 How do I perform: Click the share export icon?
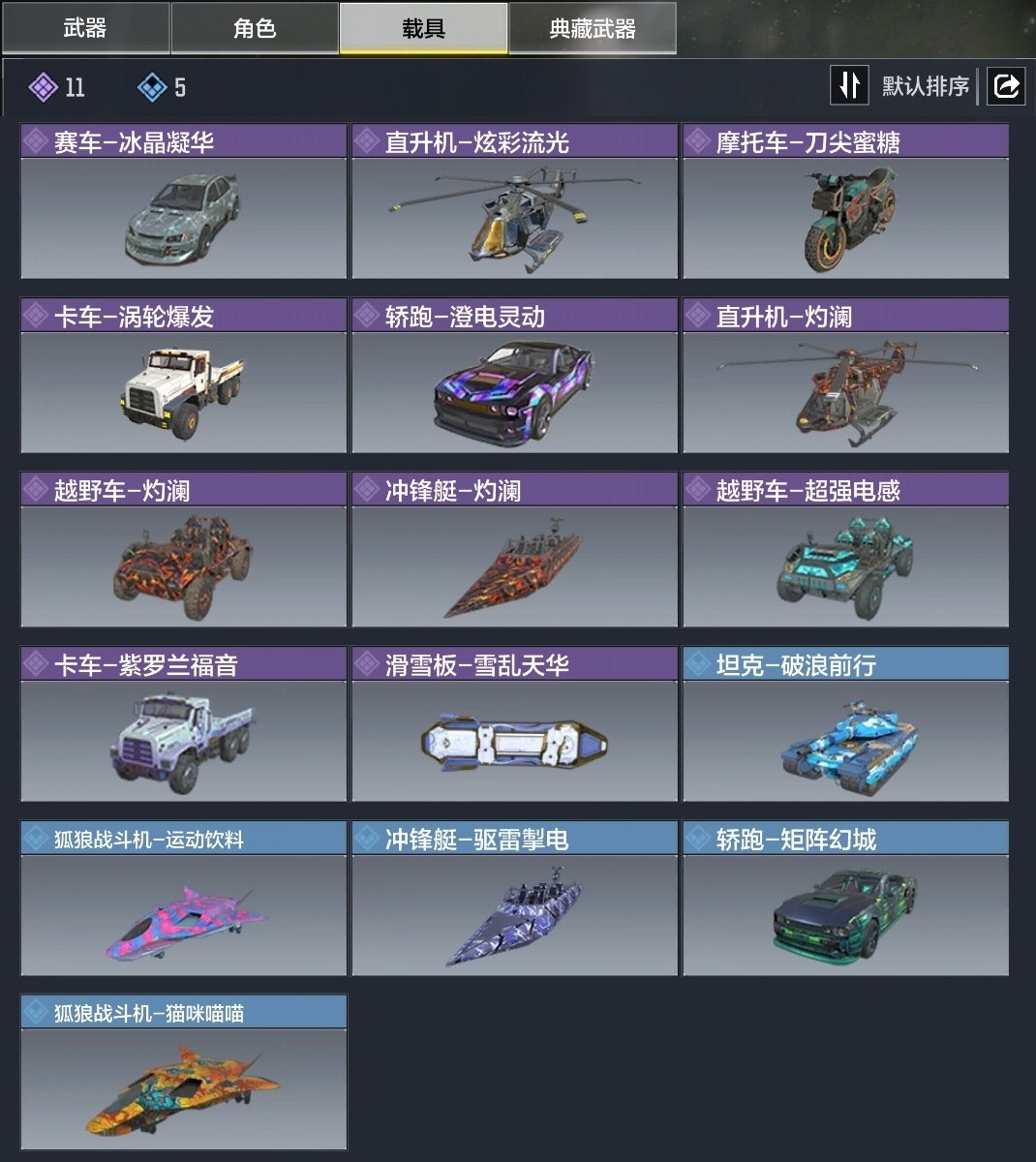coord(1006,86)
